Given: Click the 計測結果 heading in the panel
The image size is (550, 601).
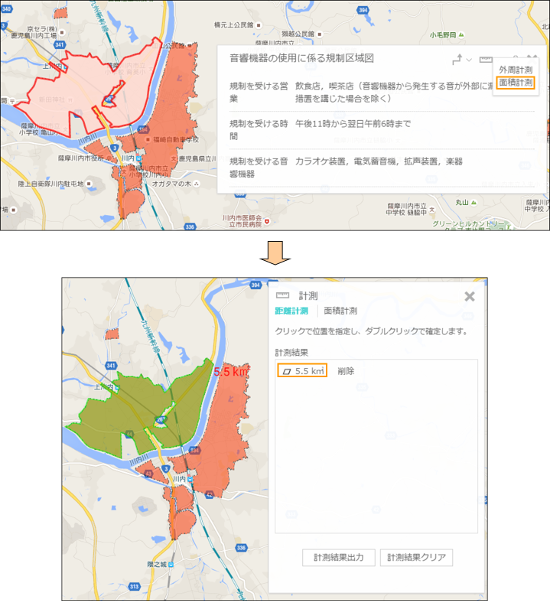Looking at the screenshot, I should (x=292, y=352).
